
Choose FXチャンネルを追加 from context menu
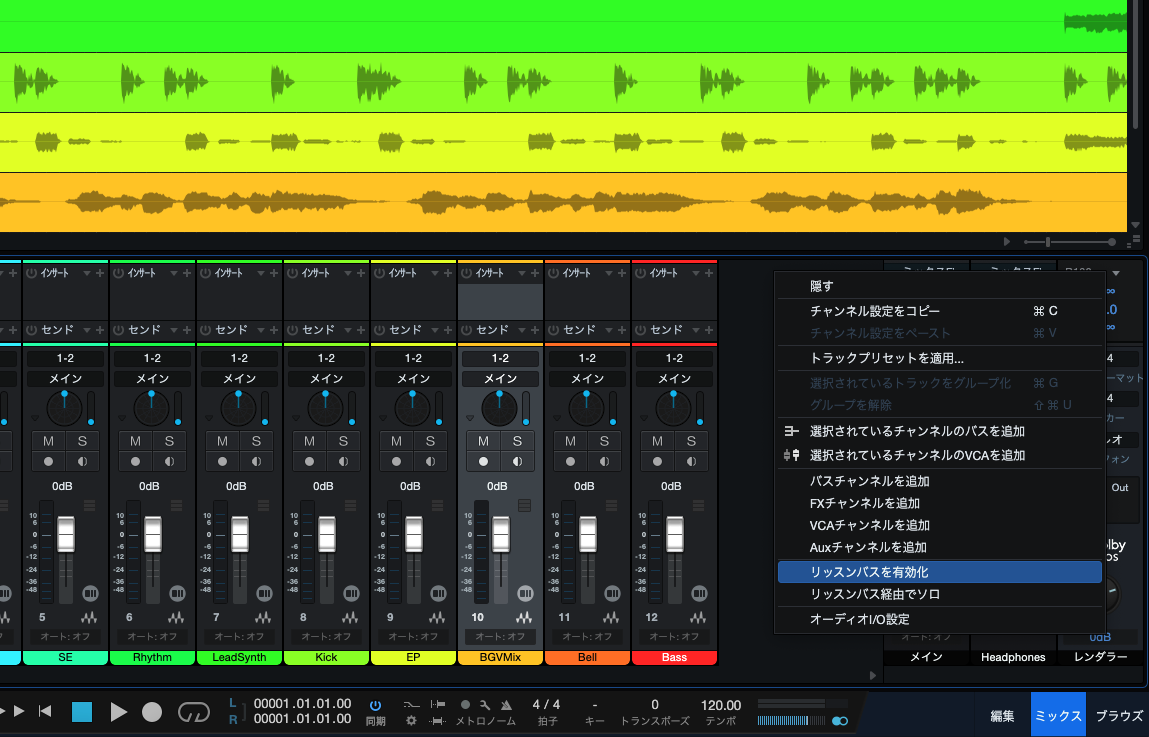864,503
